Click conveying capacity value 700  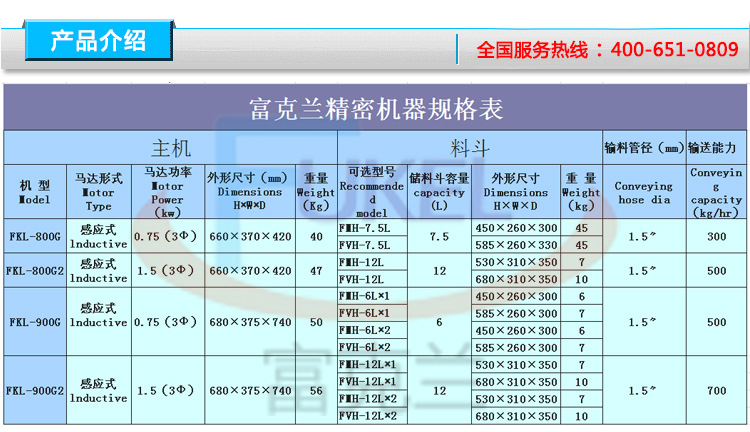pyautogui.click(x=716, y=390)
